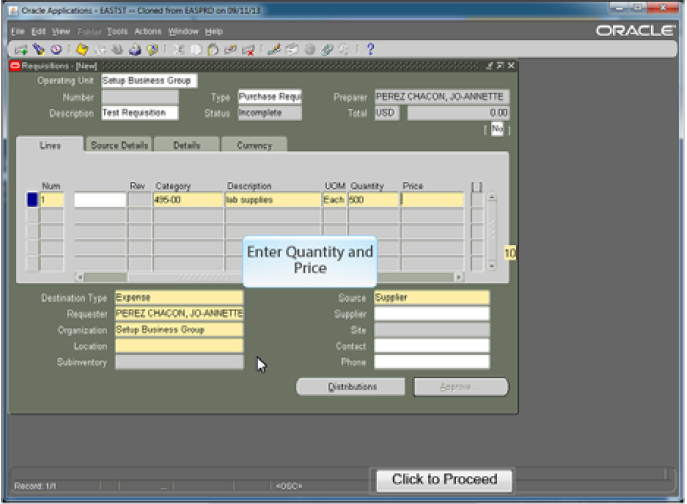Click the empty Location field
Image resolution: width=687 pixels, height=504 pixels.
click(179, 346)
